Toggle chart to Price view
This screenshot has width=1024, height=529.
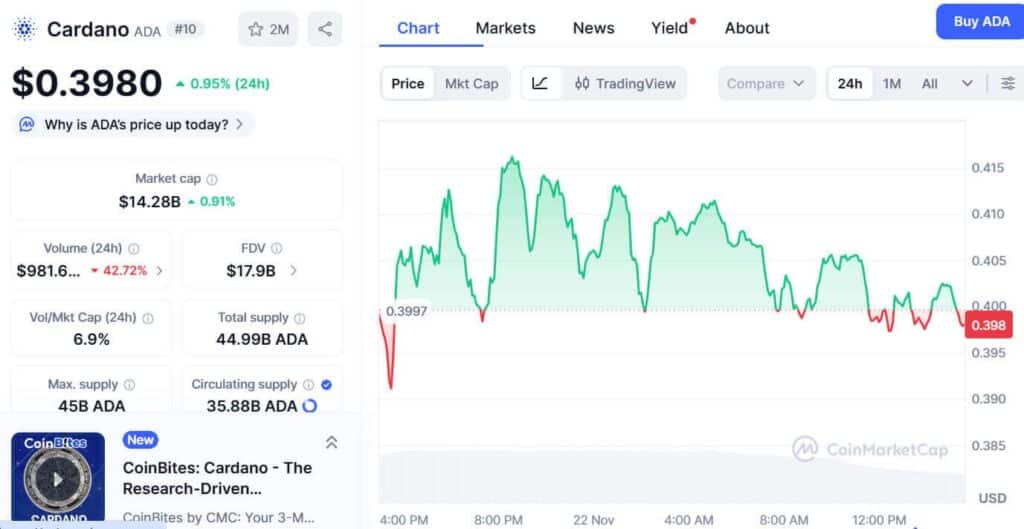pos(407,84)
